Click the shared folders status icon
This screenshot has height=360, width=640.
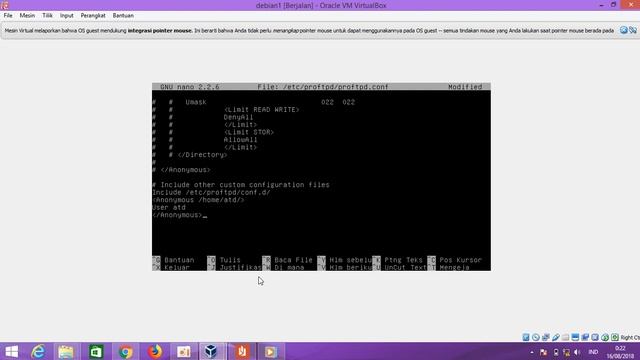pyautogui.click(x=565, y=337)
